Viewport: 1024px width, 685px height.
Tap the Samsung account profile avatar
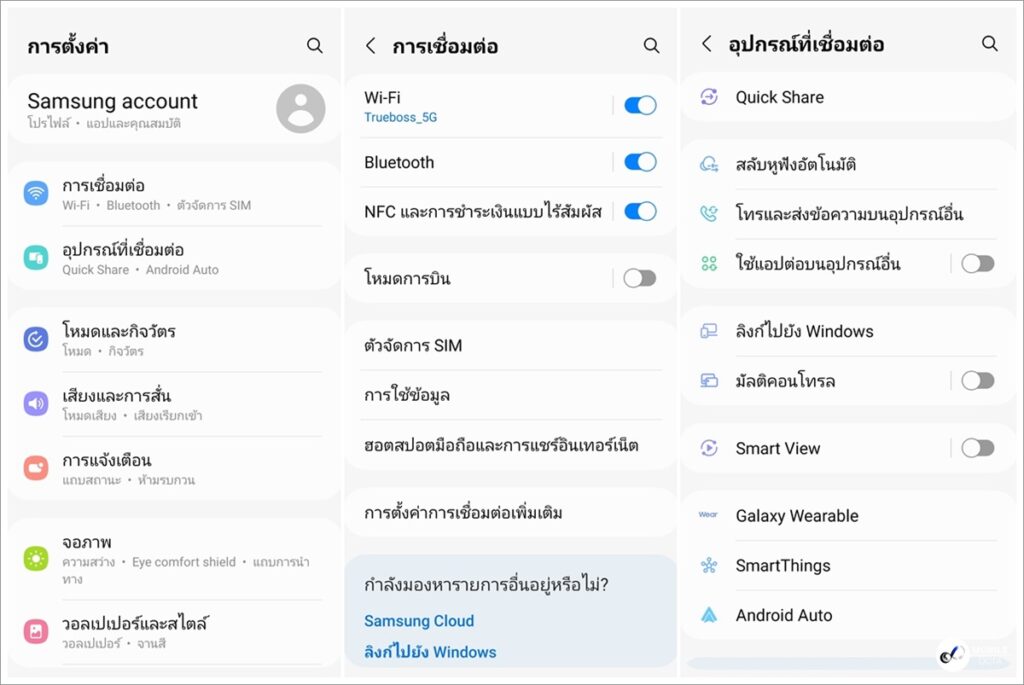coord(300,109)
